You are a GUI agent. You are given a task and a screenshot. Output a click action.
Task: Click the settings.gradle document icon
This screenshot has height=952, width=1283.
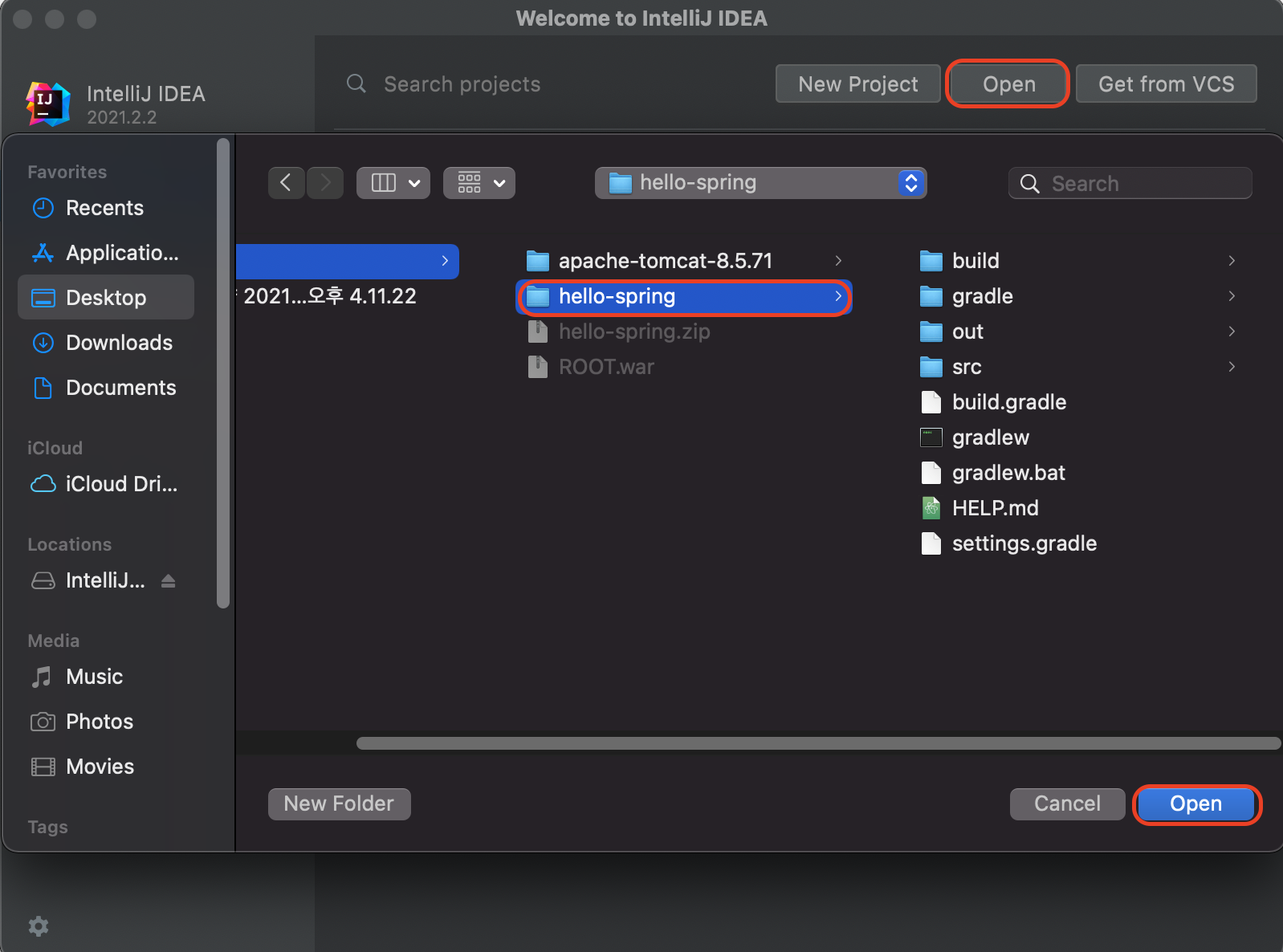point(931,543)
